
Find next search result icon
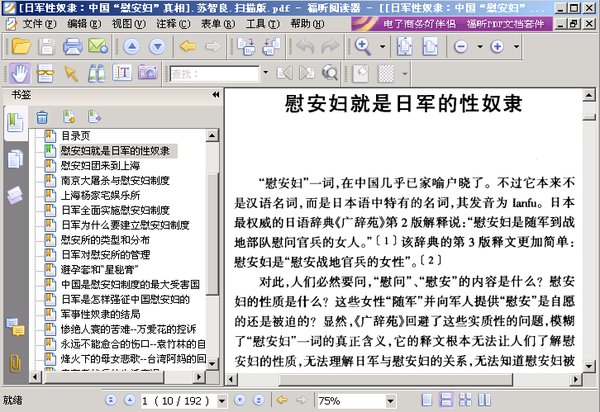[x=307, y=72]
